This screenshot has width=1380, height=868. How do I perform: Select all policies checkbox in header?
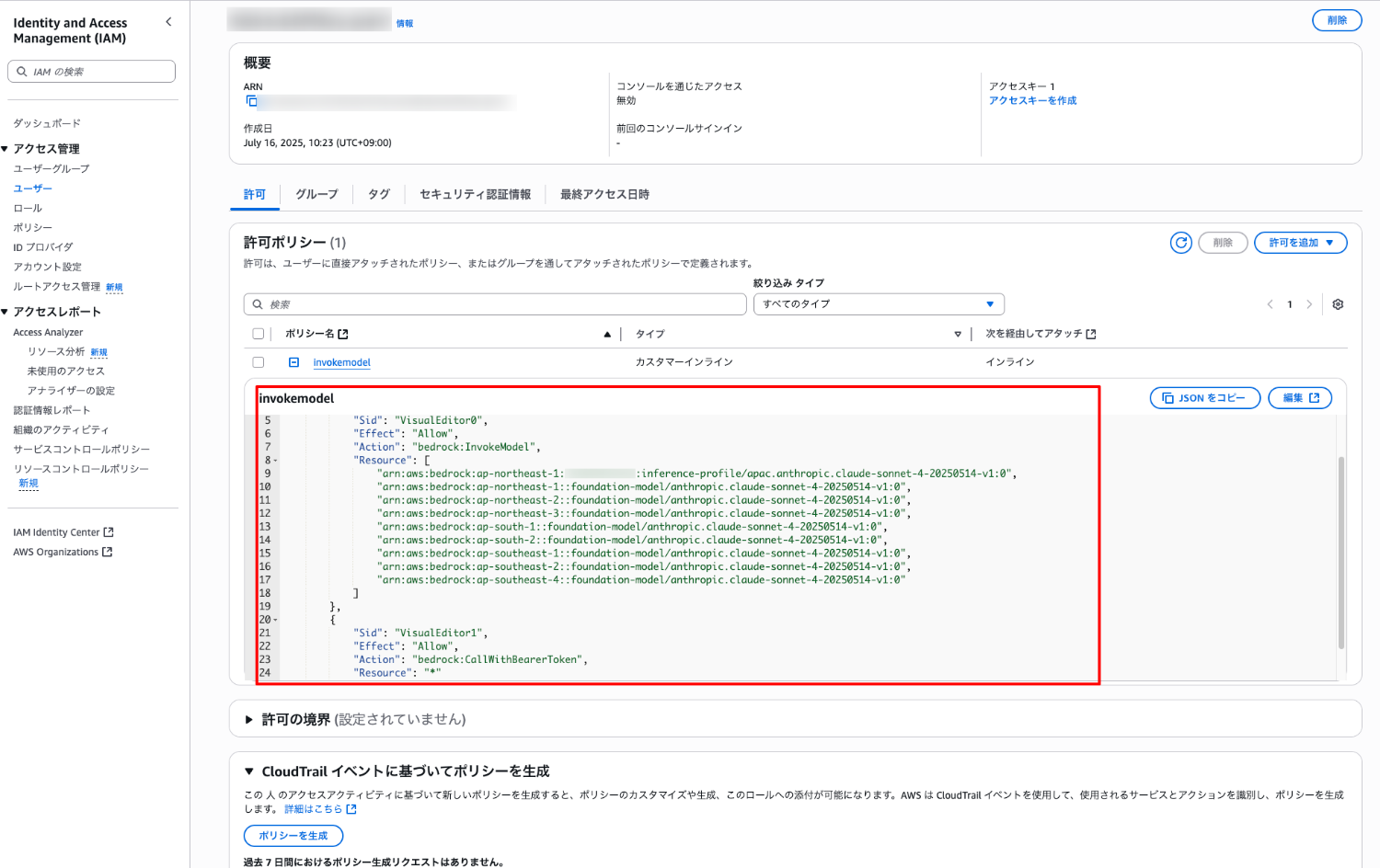coord(258,334)
